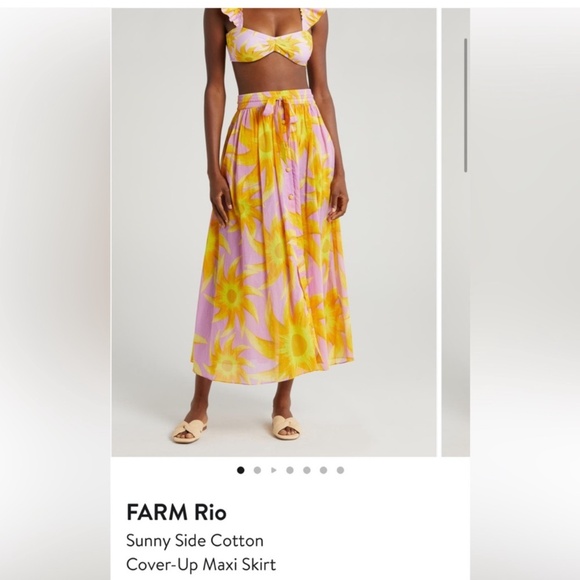Screen dimensions: 580x580
Task: Show the next product photo peeking right
Action: tap(455, 232)
